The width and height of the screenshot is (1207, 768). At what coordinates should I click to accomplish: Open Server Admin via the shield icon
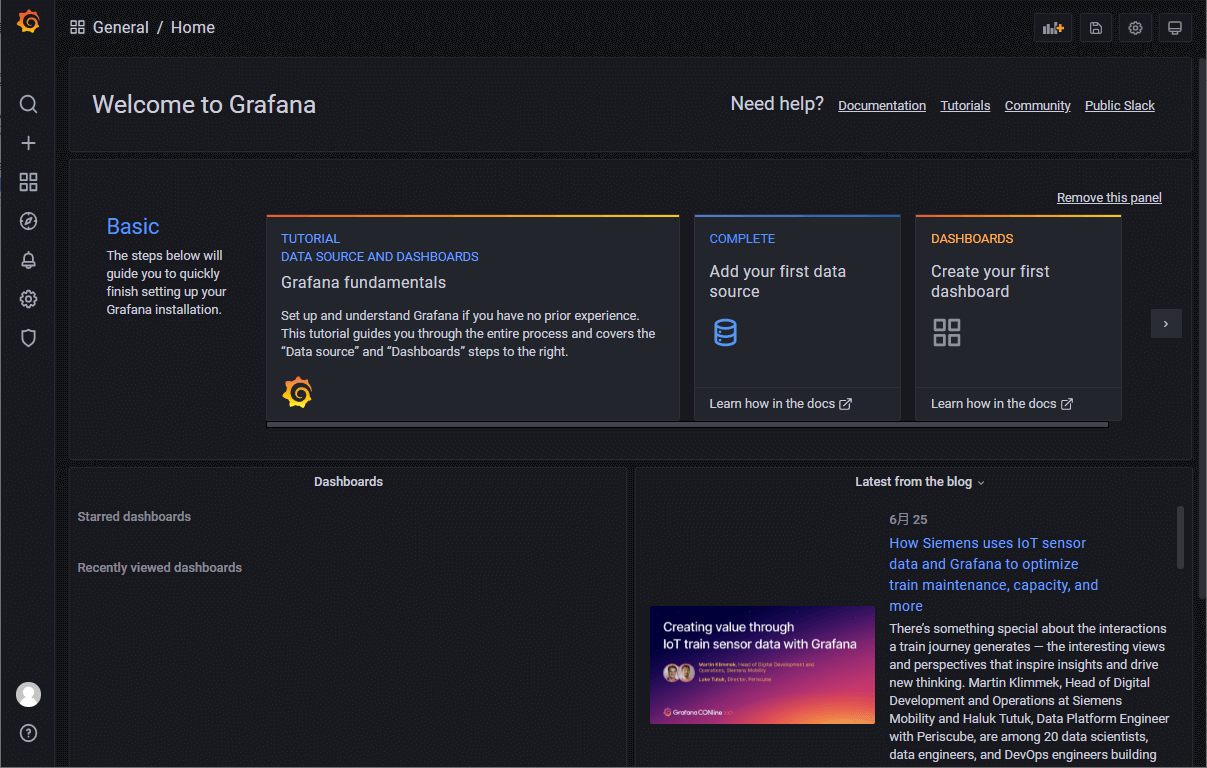click(x=29, y=338)
